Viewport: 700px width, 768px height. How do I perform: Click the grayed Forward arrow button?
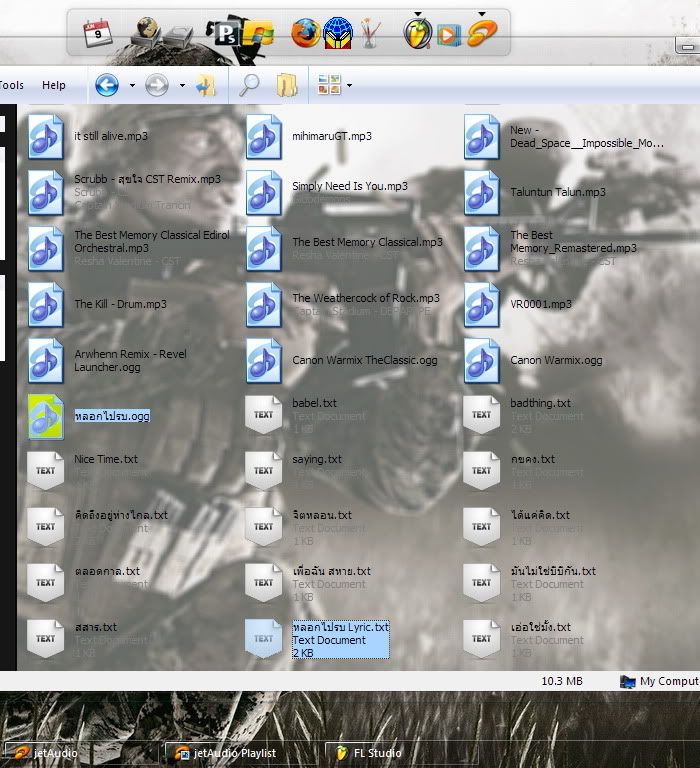[157, 86]
